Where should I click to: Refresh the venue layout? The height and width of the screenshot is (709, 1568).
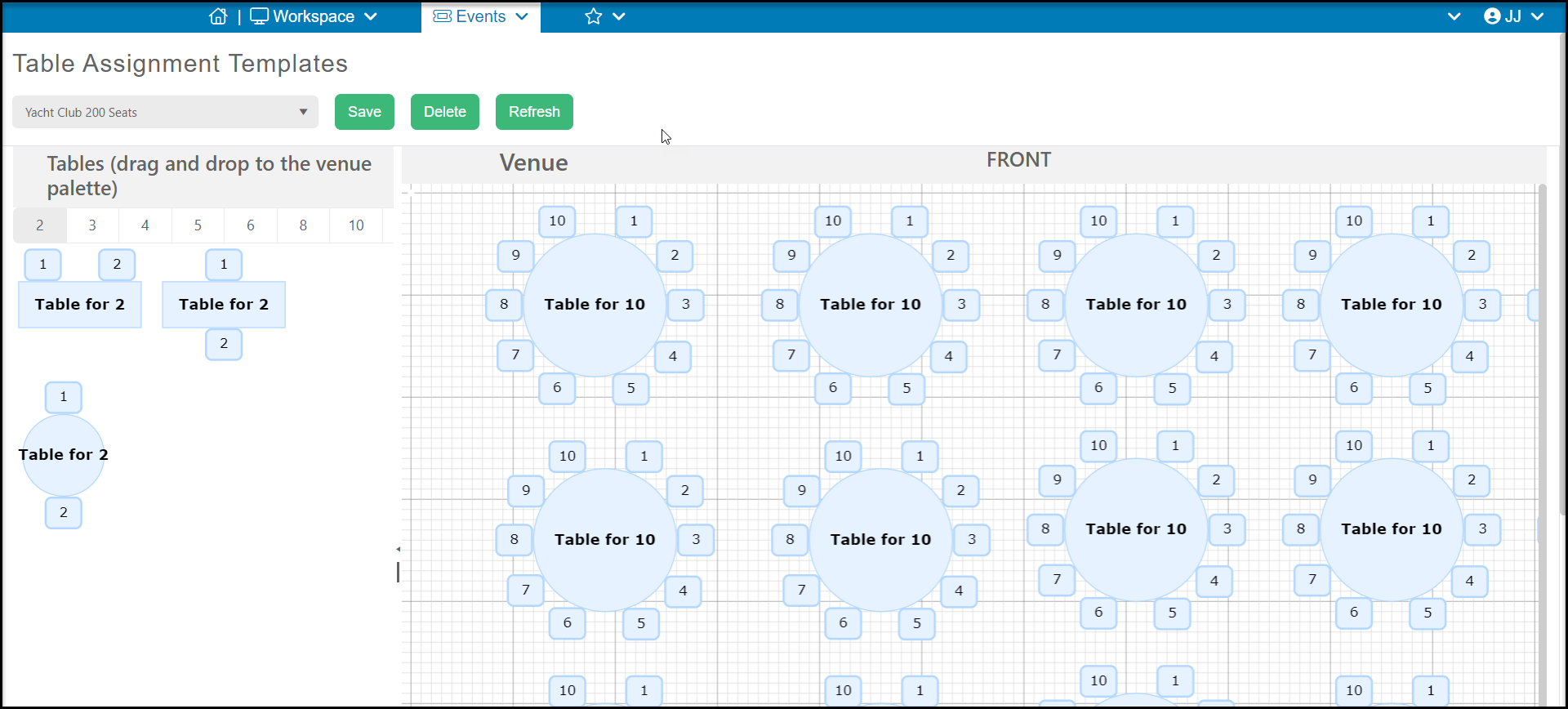(534, 112)
